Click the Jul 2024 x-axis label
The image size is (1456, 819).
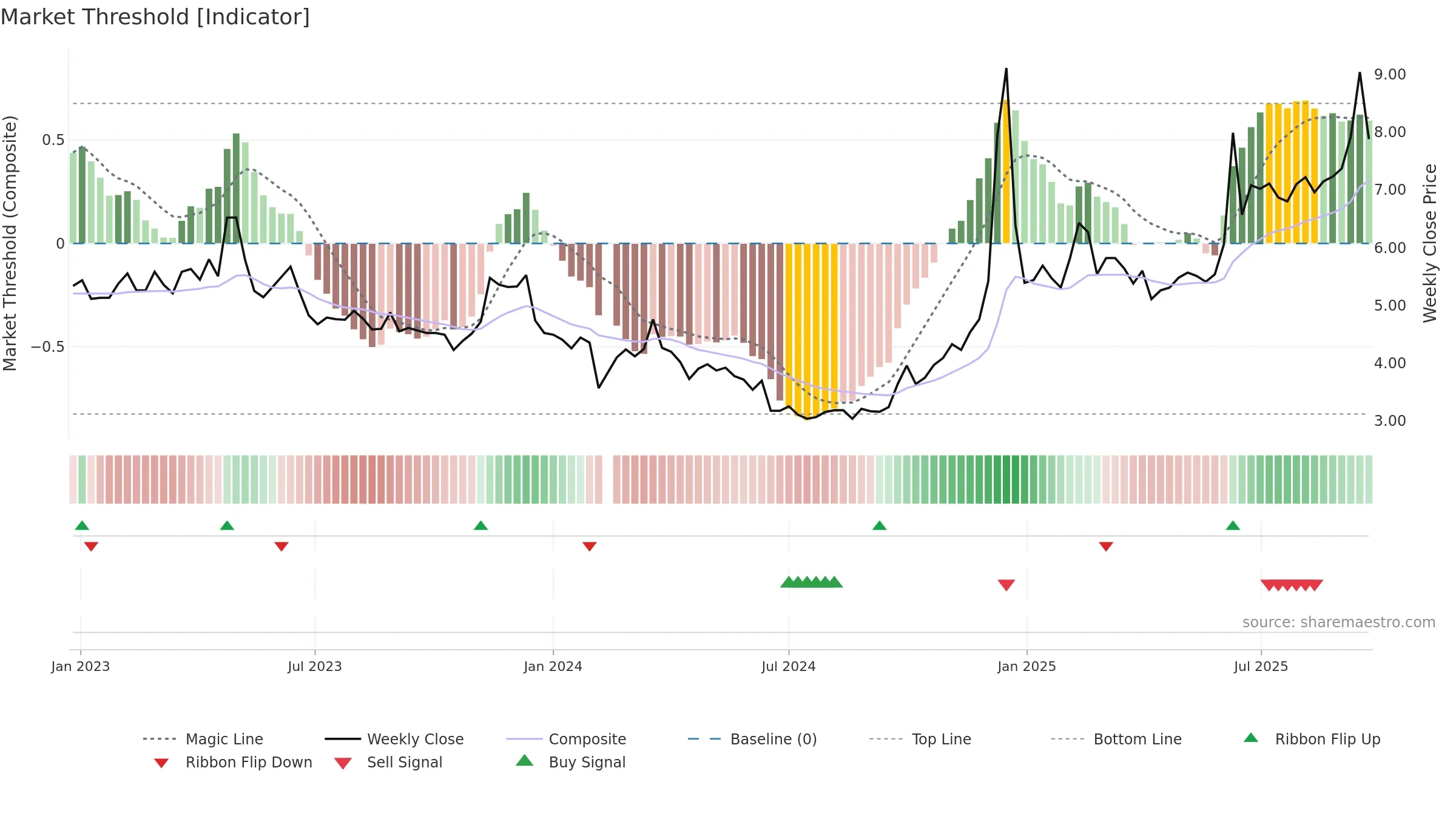pyautogui.click(x=789, y=666)
